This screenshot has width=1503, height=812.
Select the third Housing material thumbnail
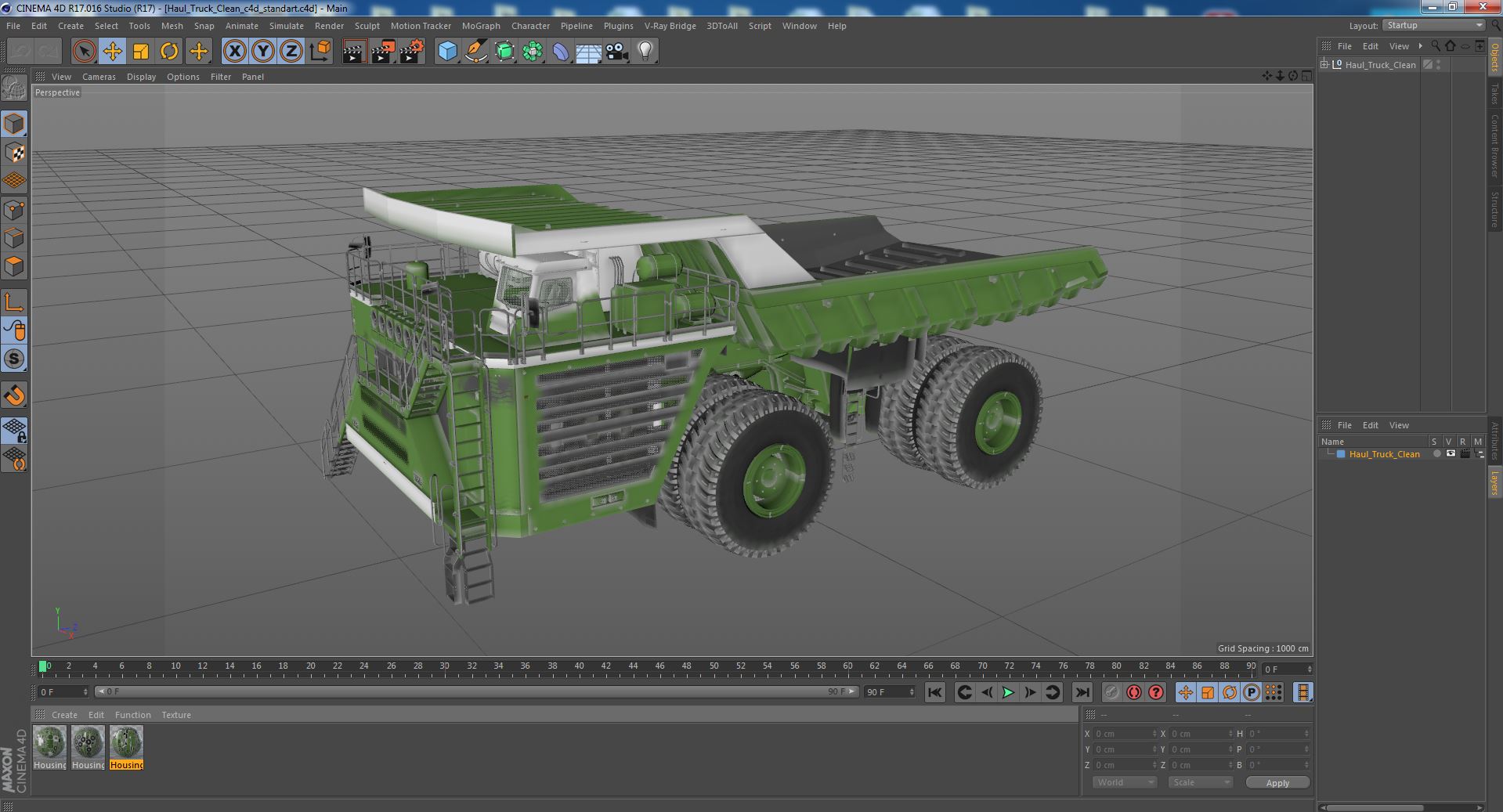pyautogui.click(x=126, y=747)
